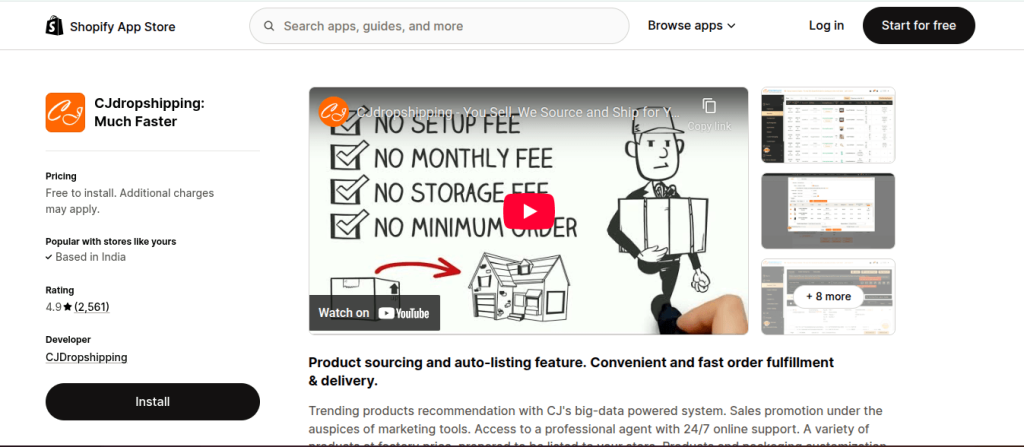Screen dimensions: 1024x447
Task: Open the first screenshot thumbnail
Action: click(x=828, y=125)
